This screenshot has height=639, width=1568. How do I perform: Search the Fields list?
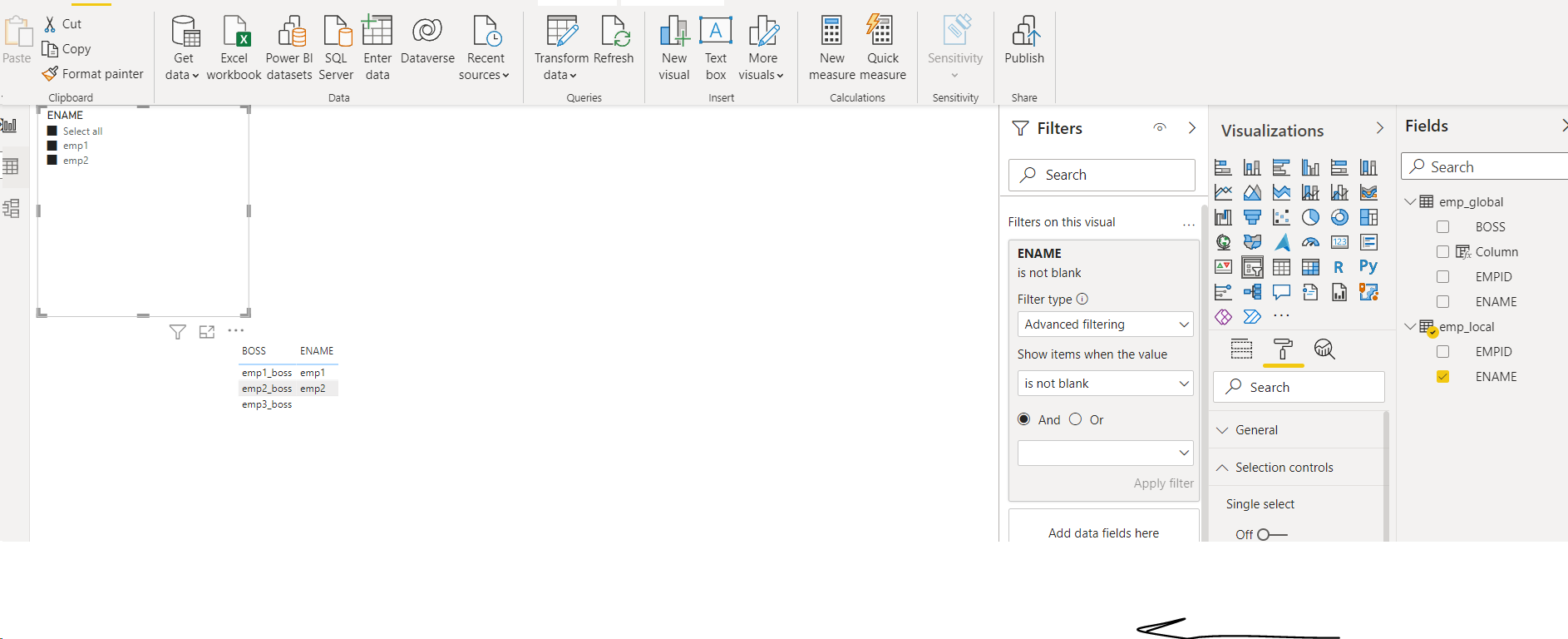tap(1487, 166)
